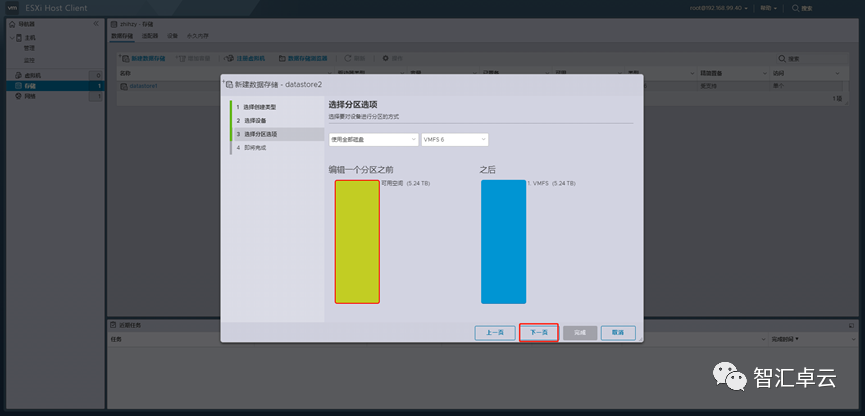The image size is (865, 416).
Task: Click the yellow free space partition block
Action: (x=357, y=242)
